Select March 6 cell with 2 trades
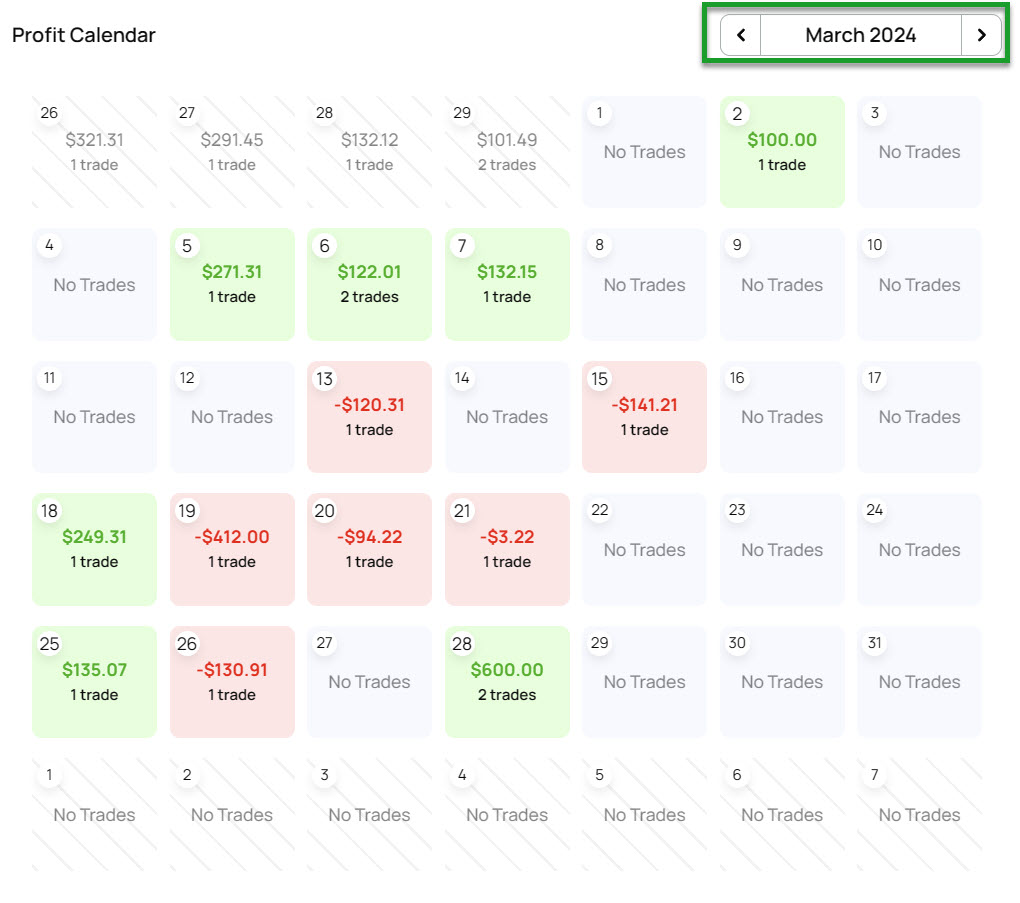This screenshot has height=903, width=1020. pos(369,284)
